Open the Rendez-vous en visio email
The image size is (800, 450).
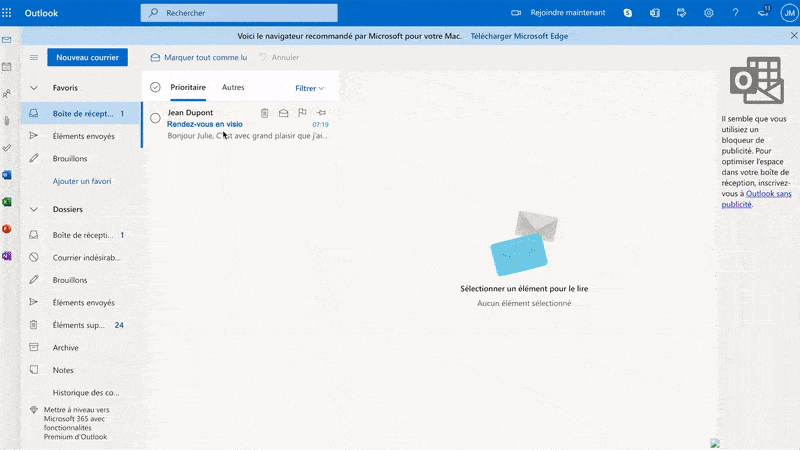tap(240, 124)
